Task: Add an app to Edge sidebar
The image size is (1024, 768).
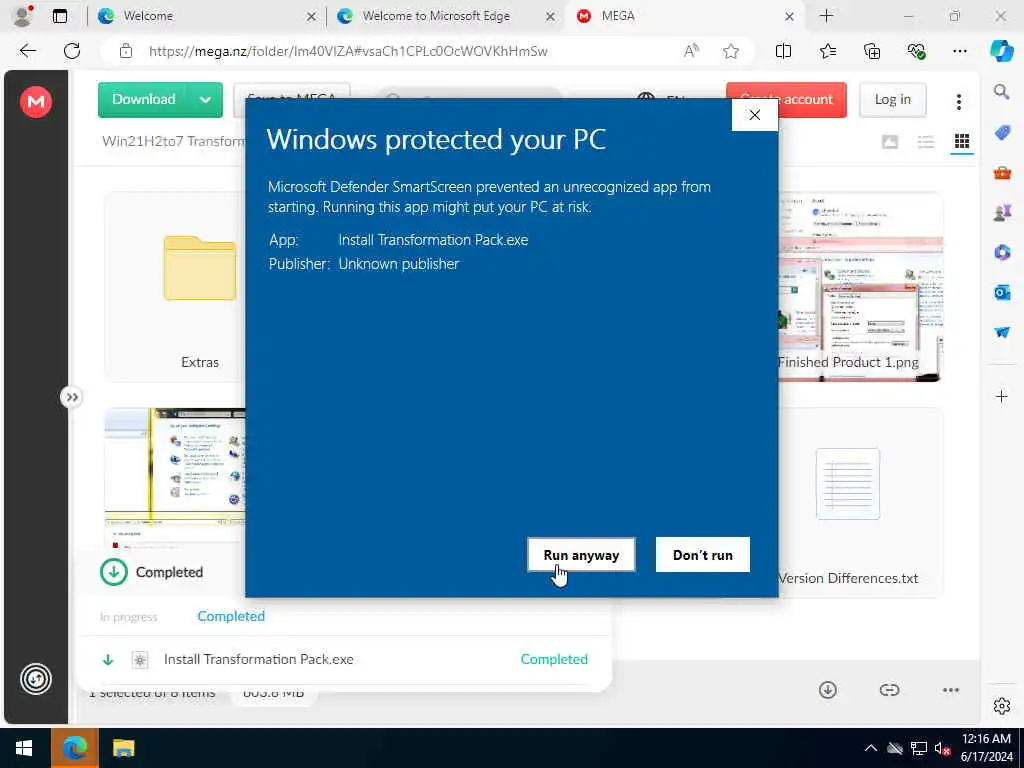Action: click(x=1001, y=396)
